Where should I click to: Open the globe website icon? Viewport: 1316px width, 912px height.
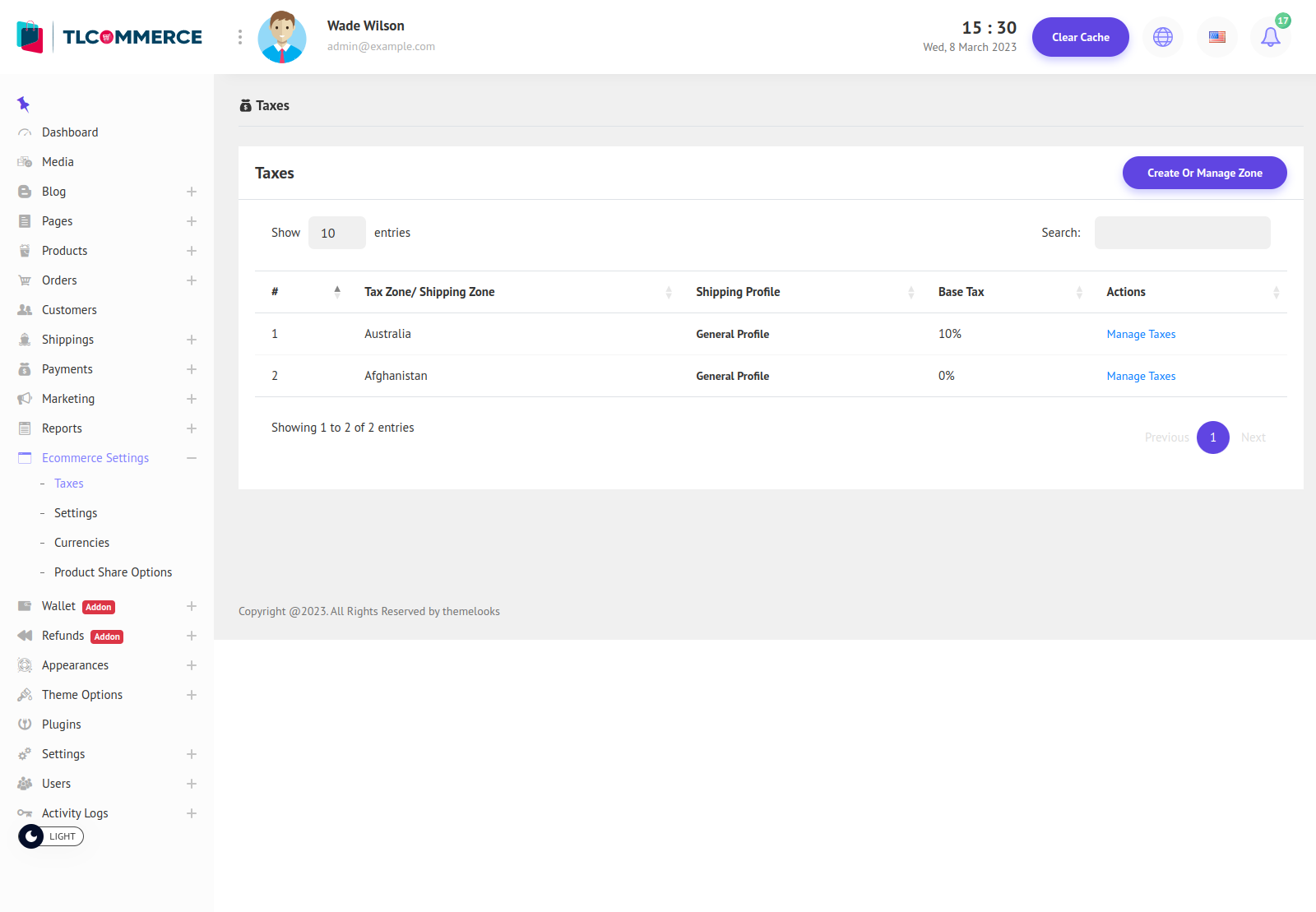[x=1163, y=37]
